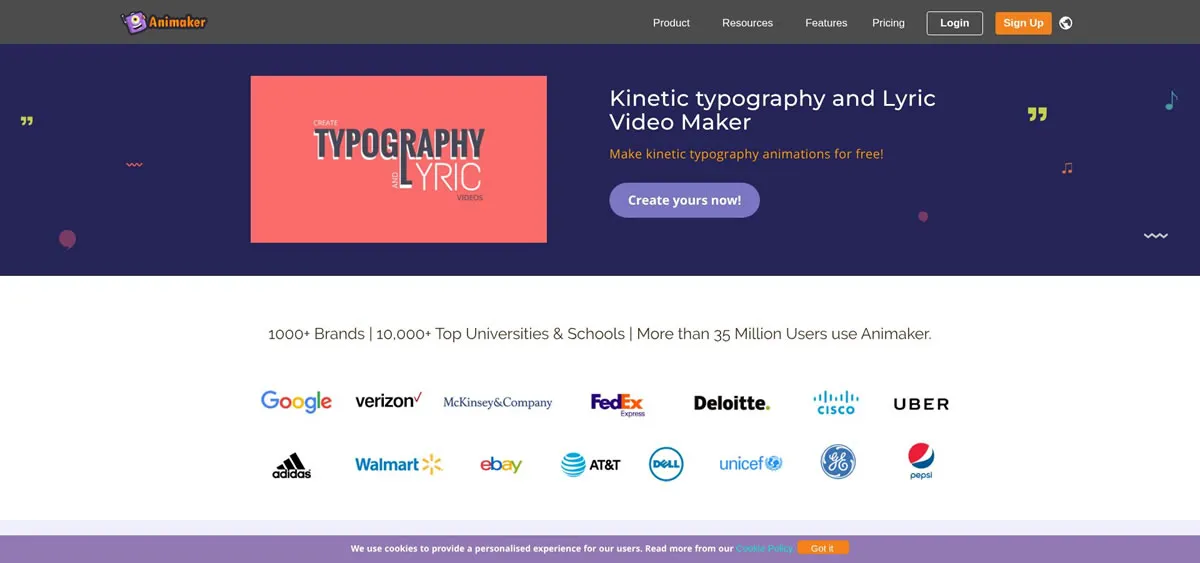Viewport: 1200px width, 563px height.
Task: Click the Verizon brand logo
Action: pos(388,401)
